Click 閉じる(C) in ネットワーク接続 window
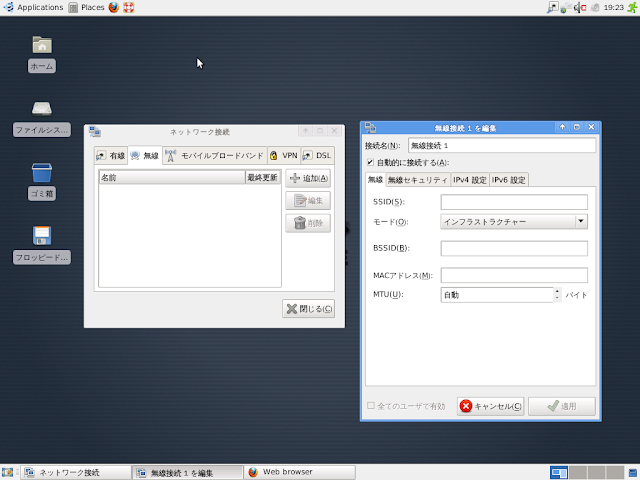Viewport: 640px width, 480px height. coord(309,309)
